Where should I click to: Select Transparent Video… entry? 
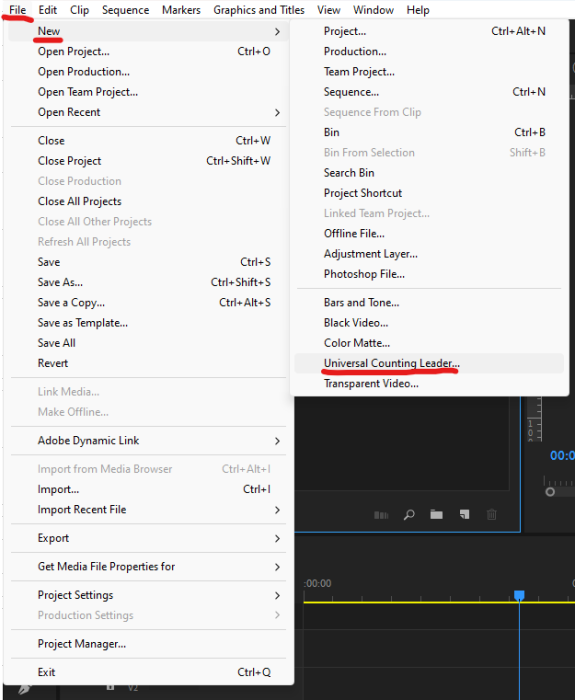click(429, 383)
